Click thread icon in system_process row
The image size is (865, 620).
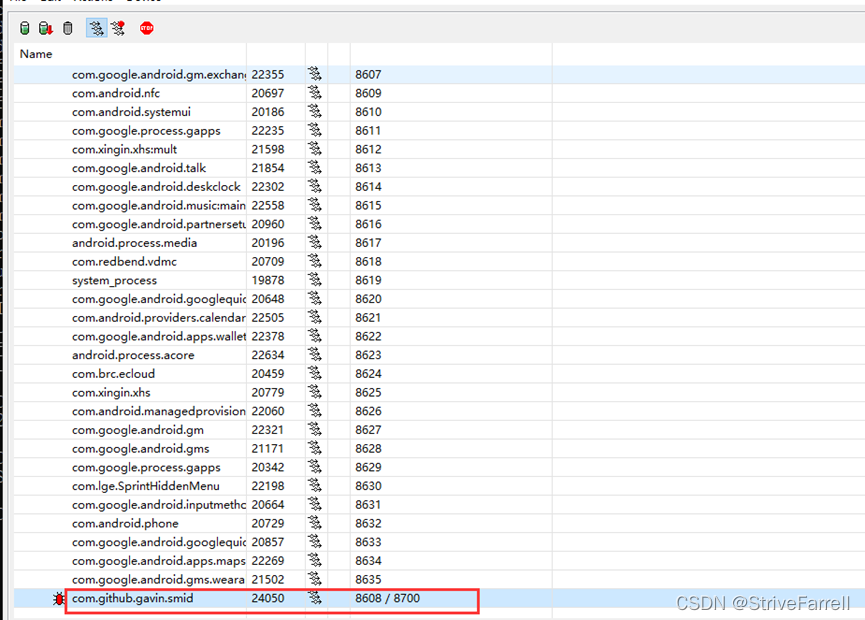[x=314, y=280]
